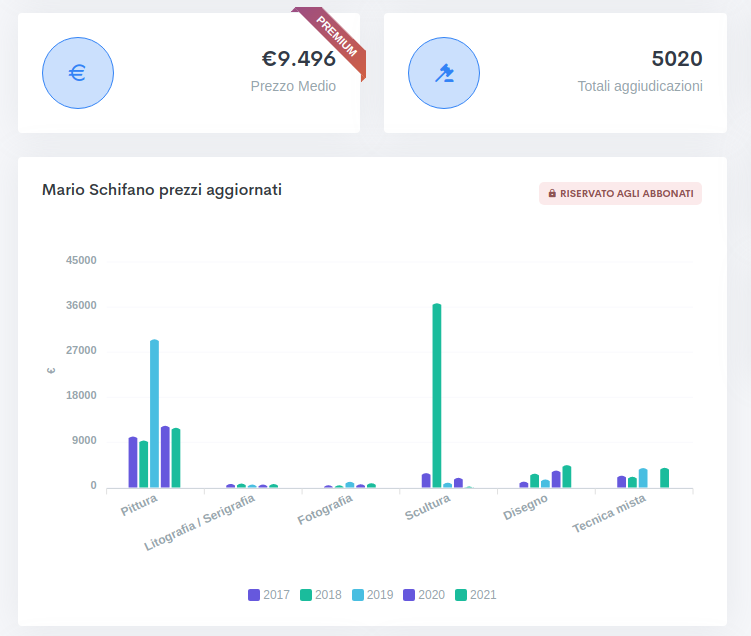751x636 pixels.
Task: Click the 9000 y-axis value
Action: tap(84, 441)
